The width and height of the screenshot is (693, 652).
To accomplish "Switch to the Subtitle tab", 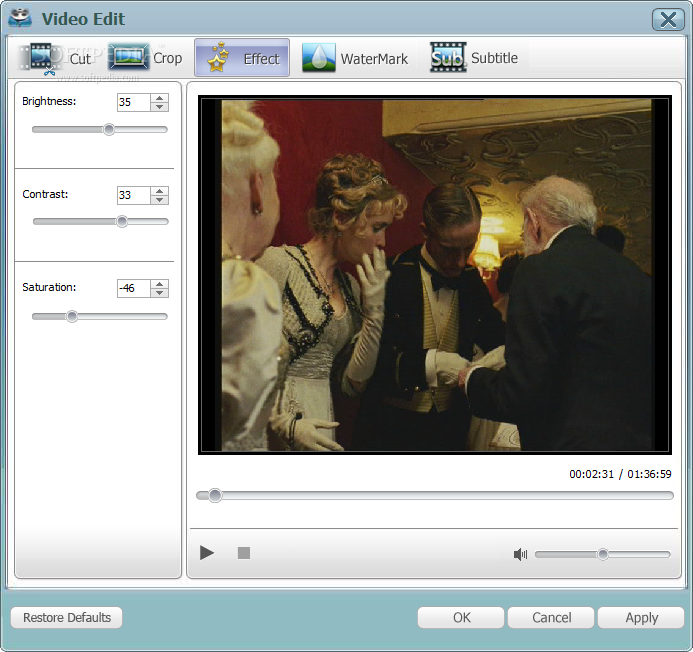I will click(x=474, y=58).
